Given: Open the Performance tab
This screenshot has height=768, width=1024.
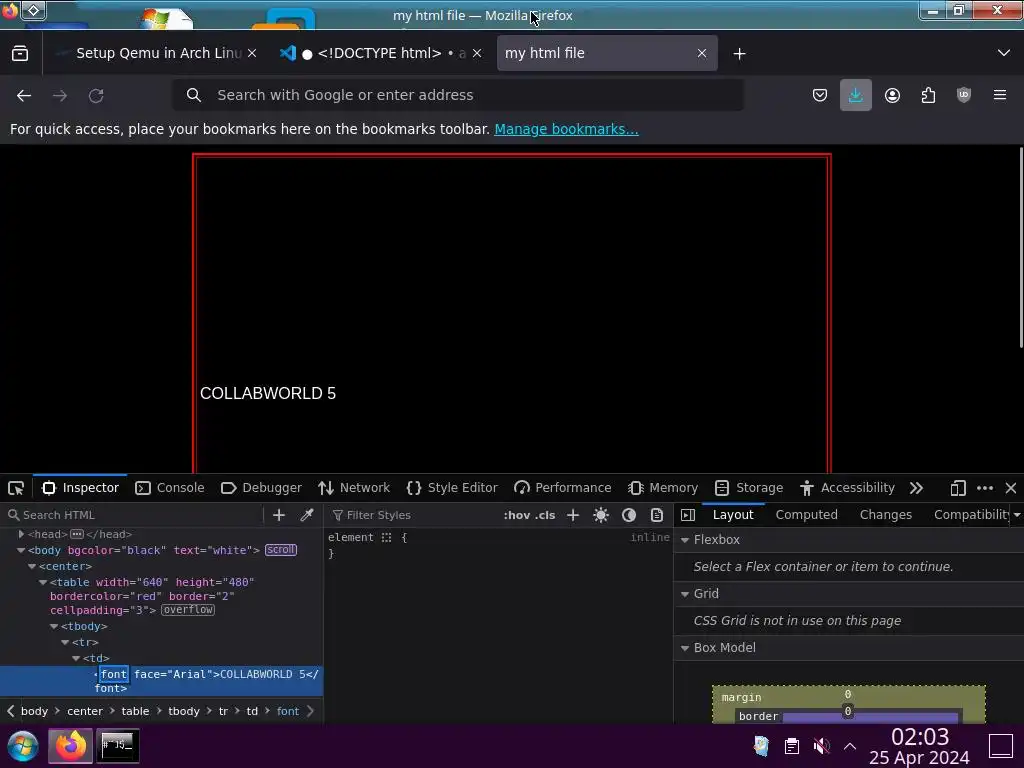Looking at the screenshot, I should tap(562, 488).
